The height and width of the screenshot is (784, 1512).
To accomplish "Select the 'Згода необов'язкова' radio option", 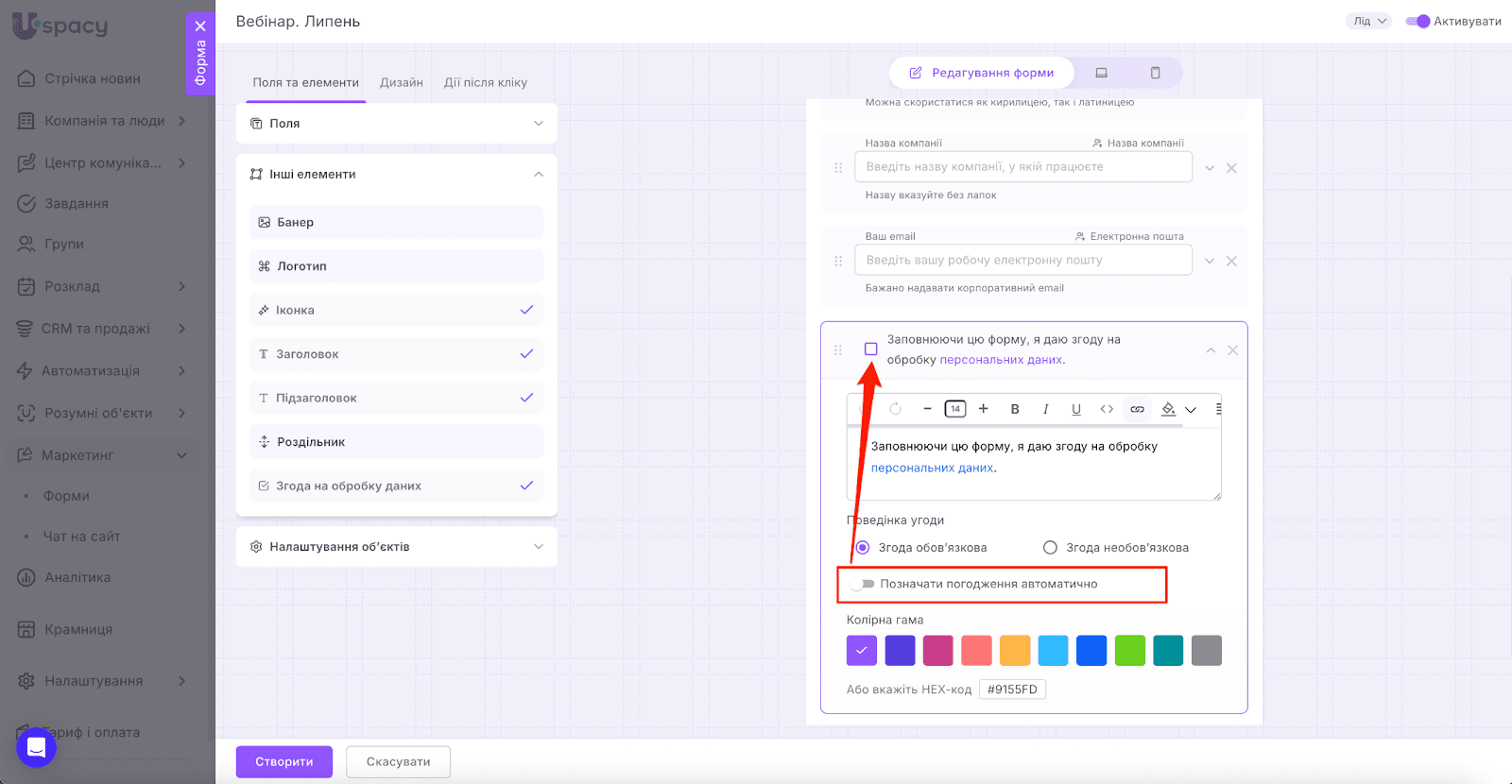I will click(x=1050, y=548).
